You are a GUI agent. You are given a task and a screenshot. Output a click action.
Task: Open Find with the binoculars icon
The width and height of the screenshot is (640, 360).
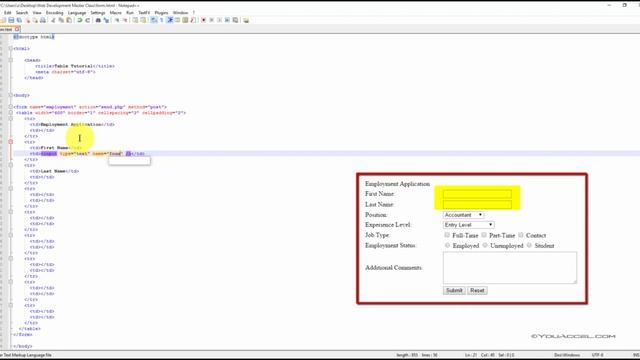(98, 20)
